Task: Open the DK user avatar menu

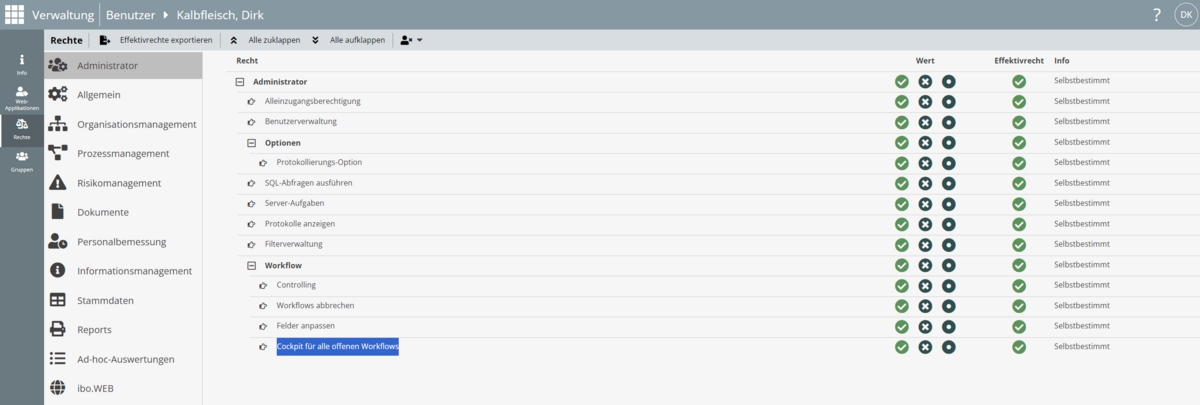Action: click(x=1184, y=15)
